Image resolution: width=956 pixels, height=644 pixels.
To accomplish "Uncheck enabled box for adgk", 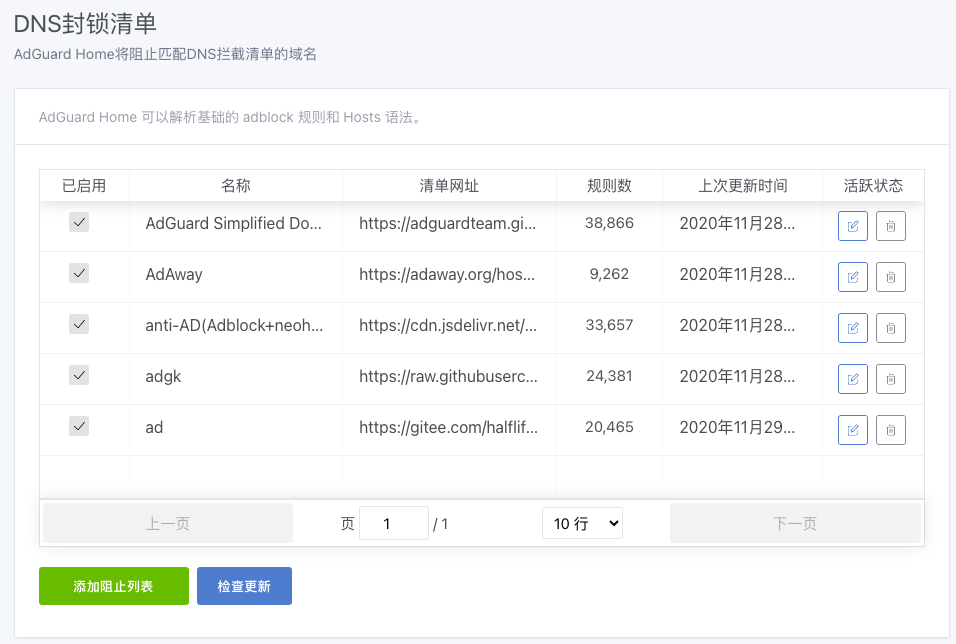I will point(79,375).
